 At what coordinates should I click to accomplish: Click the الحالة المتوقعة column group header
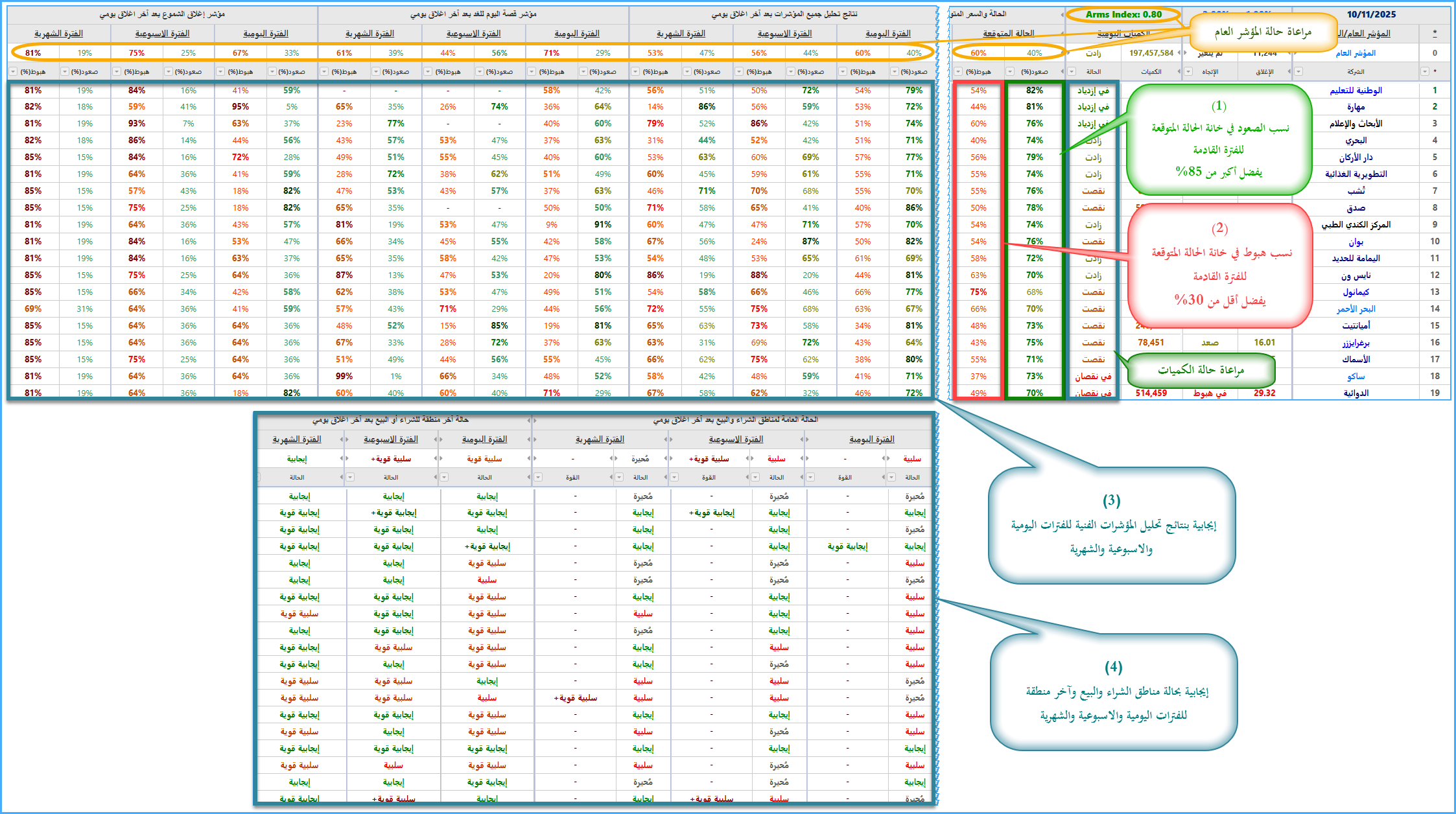coord(1008,34)
